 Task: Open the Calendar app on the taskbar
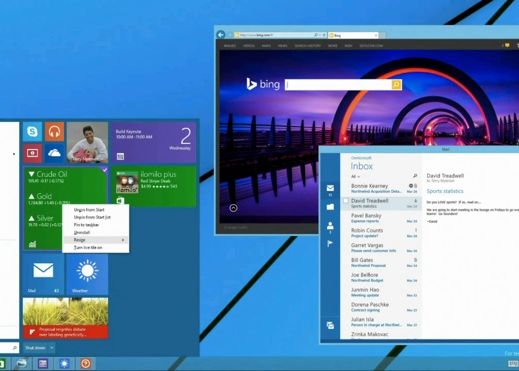pos(43,363)
